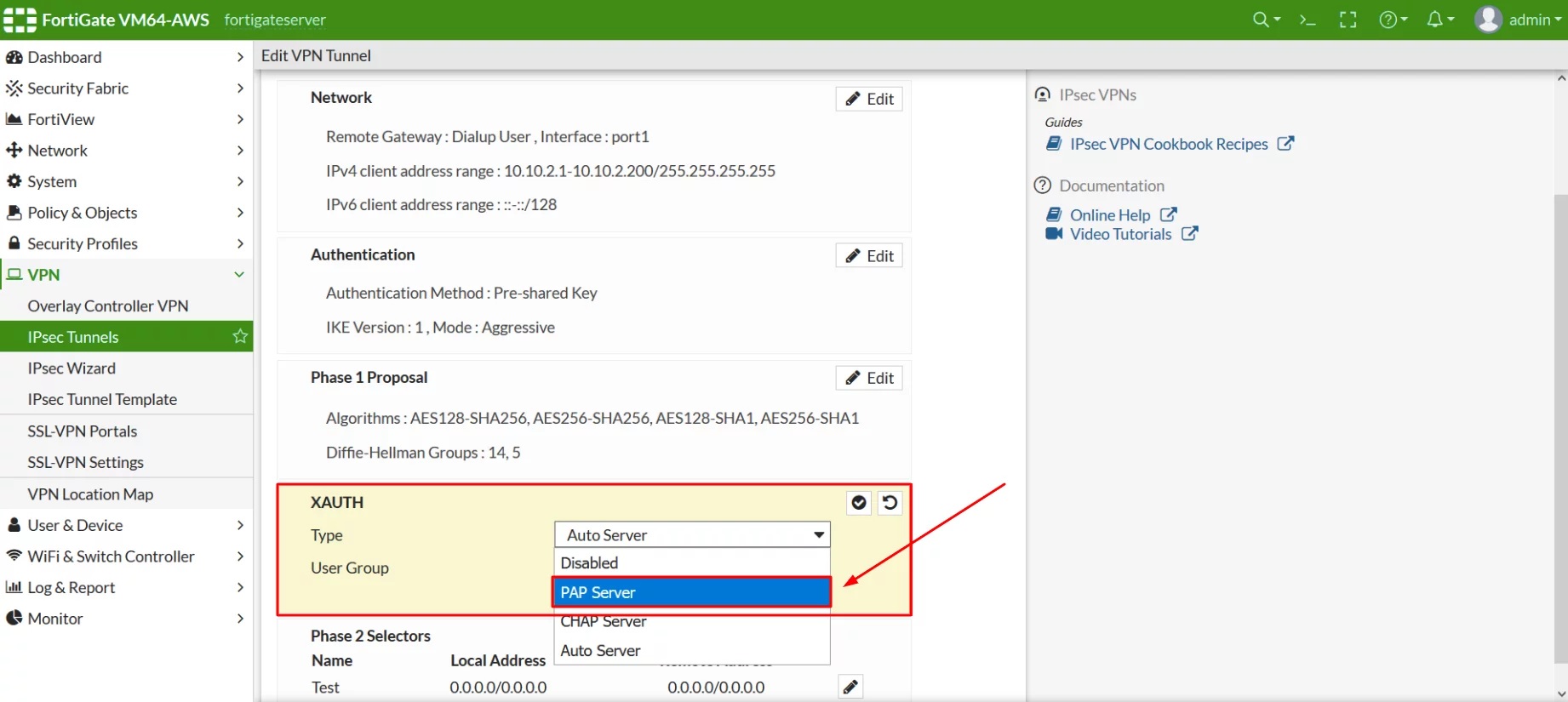This screenshot has width=1568, height=702.
Task: Edit the Authentication section
Action: (869, 255)
